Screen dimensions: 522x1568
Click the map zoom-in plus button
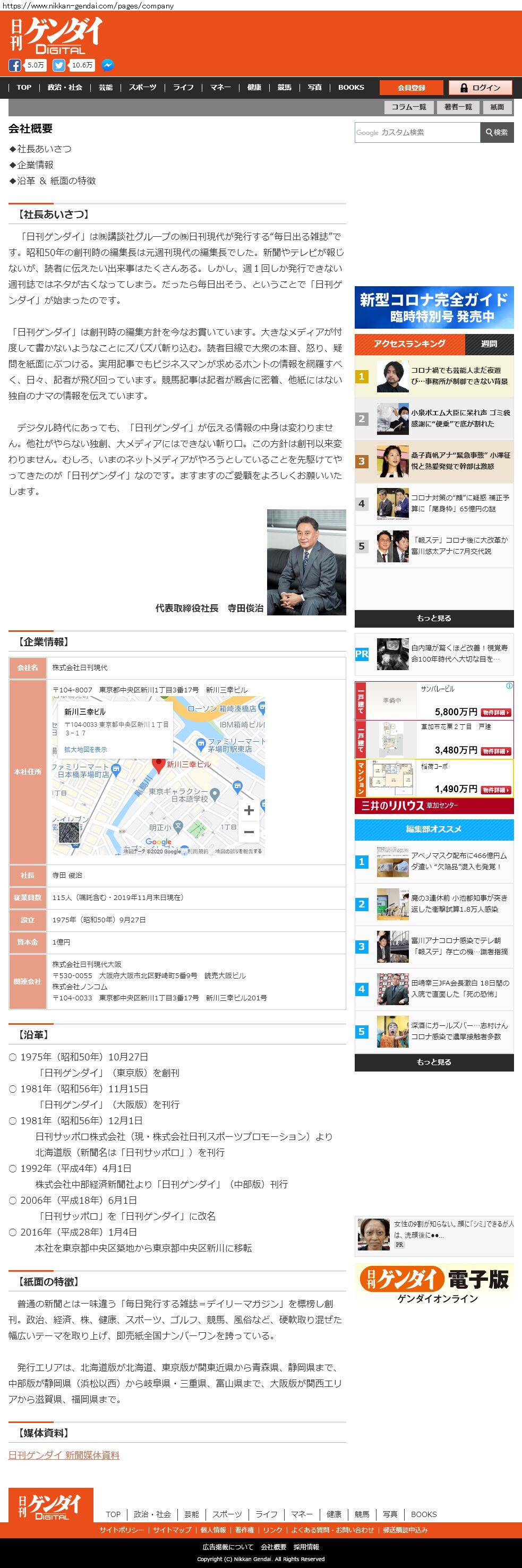(249, 810)
